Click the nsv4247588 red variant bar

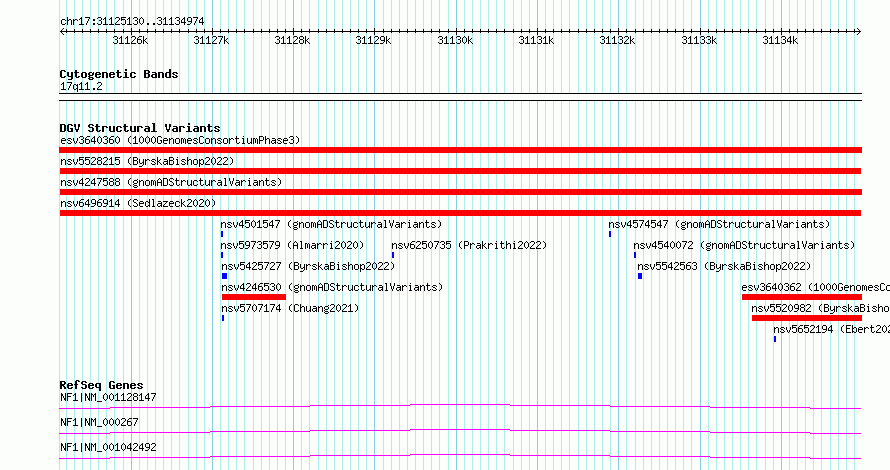[460, 192]
